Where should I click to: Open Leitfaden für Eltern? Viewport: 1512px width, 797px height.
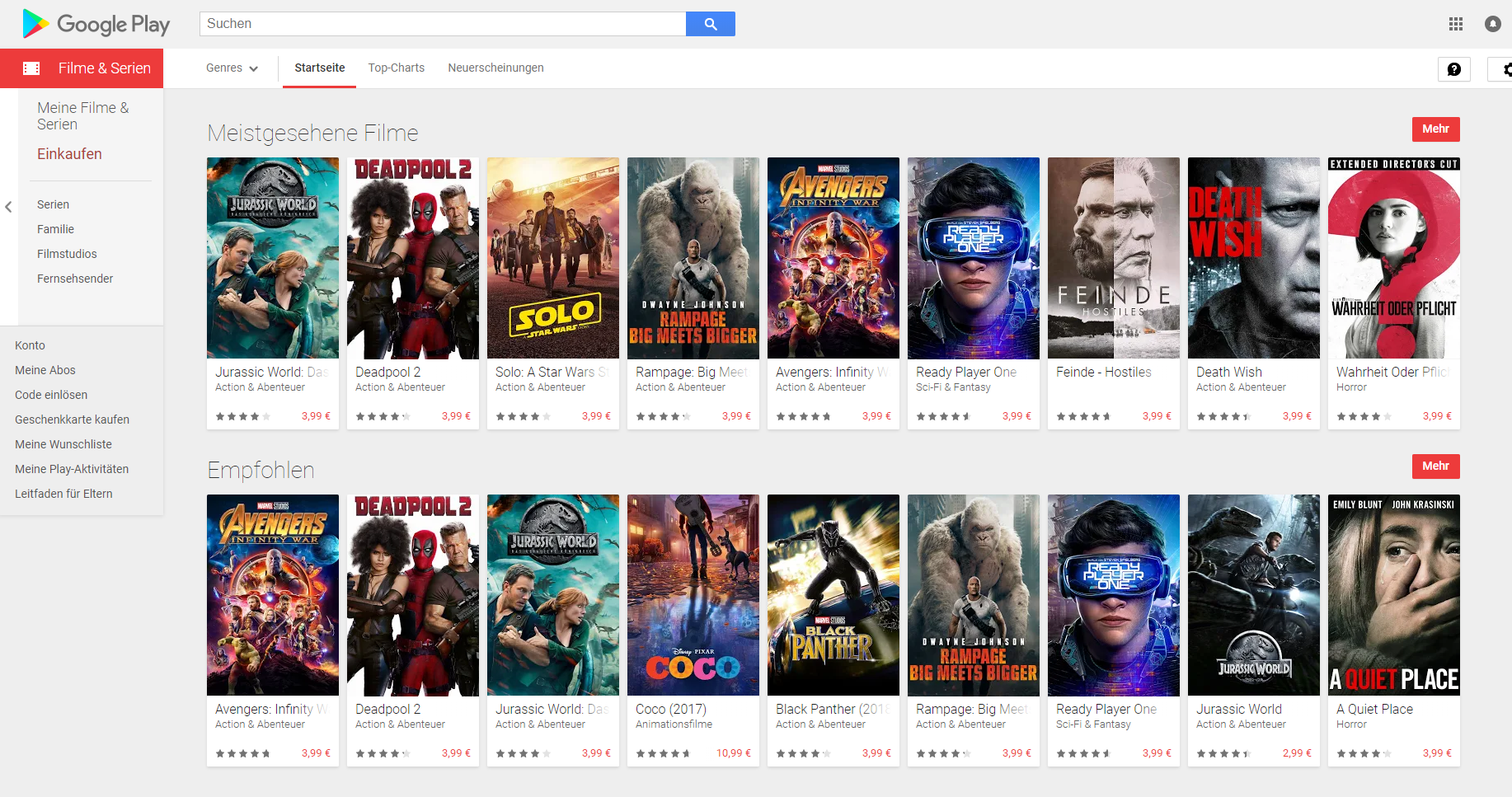click(x=63, y=494)
